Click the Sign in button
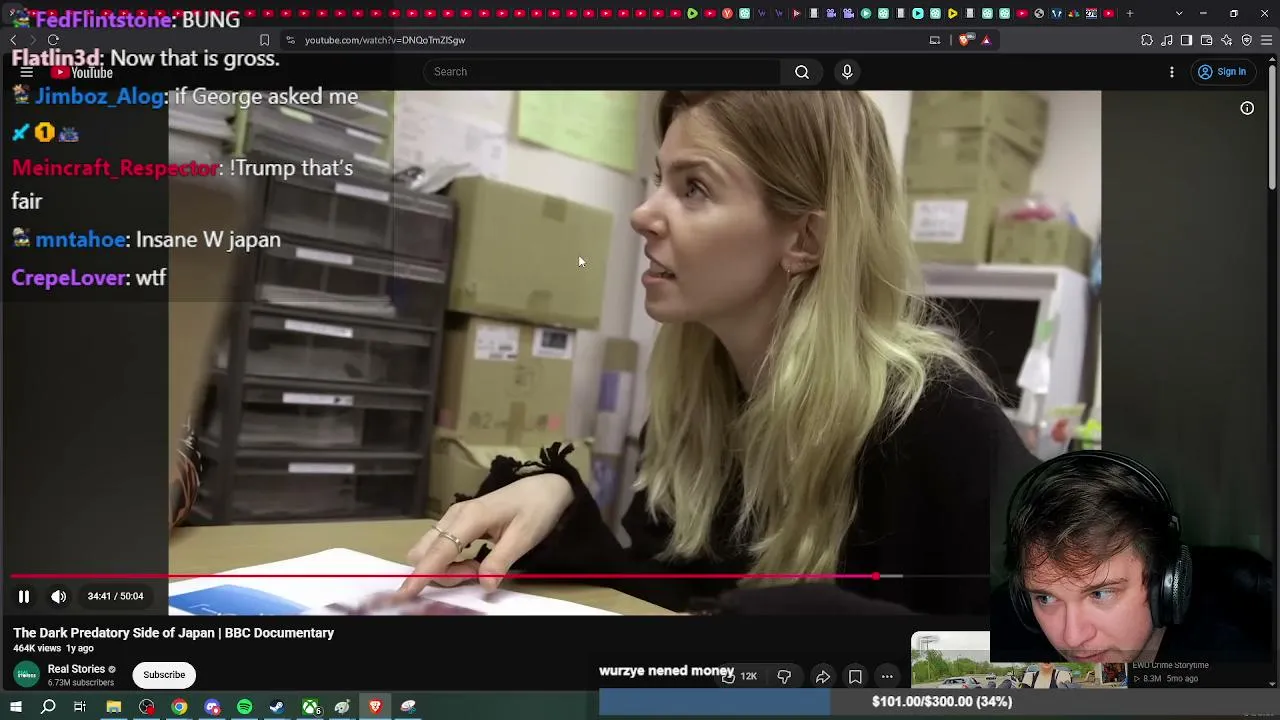 1222,72
